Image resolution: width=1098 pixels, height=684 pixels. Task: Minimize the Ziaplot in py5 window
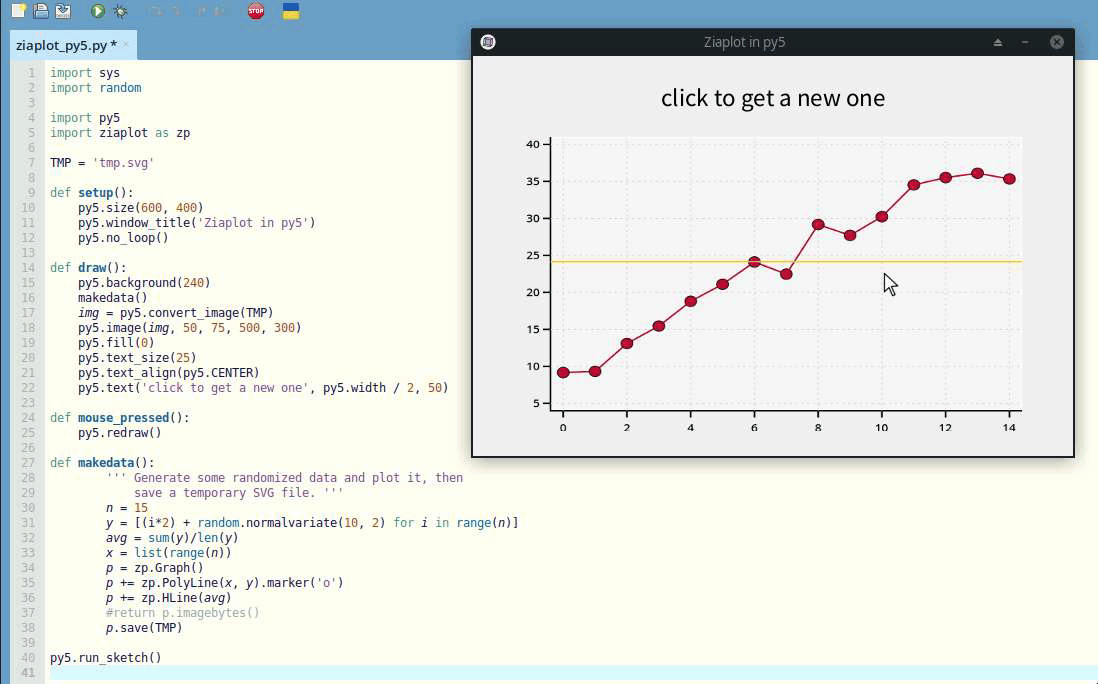[1025, 42]
